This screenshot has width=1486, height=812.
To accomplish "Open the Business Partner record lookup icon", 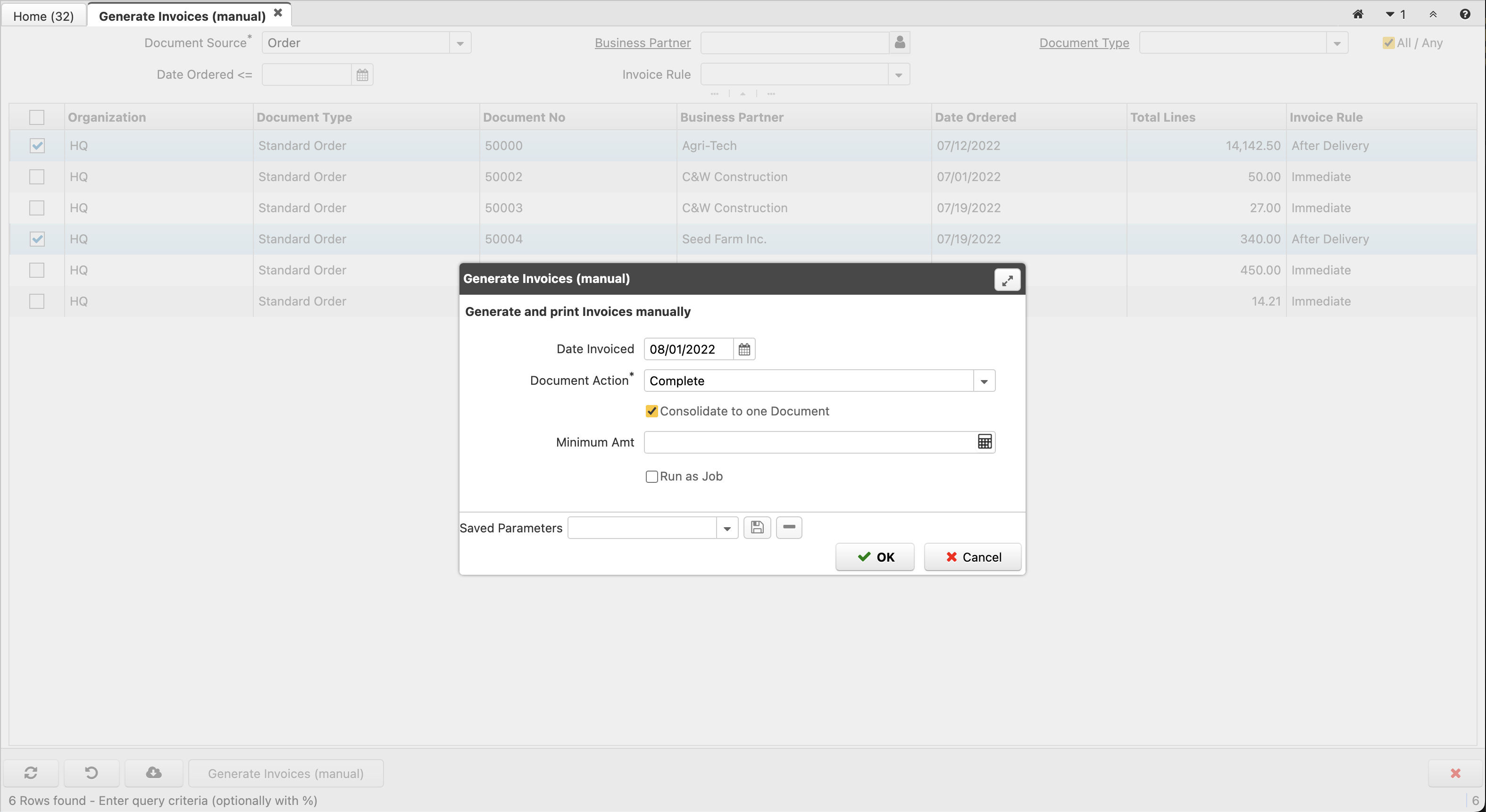I will [x=899, y=42].
